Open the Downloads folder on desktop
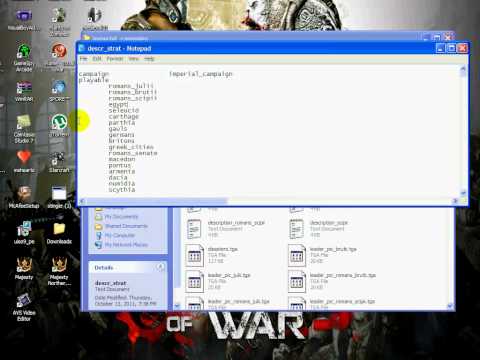The image size is (480, 360). [x=59, y=233]
